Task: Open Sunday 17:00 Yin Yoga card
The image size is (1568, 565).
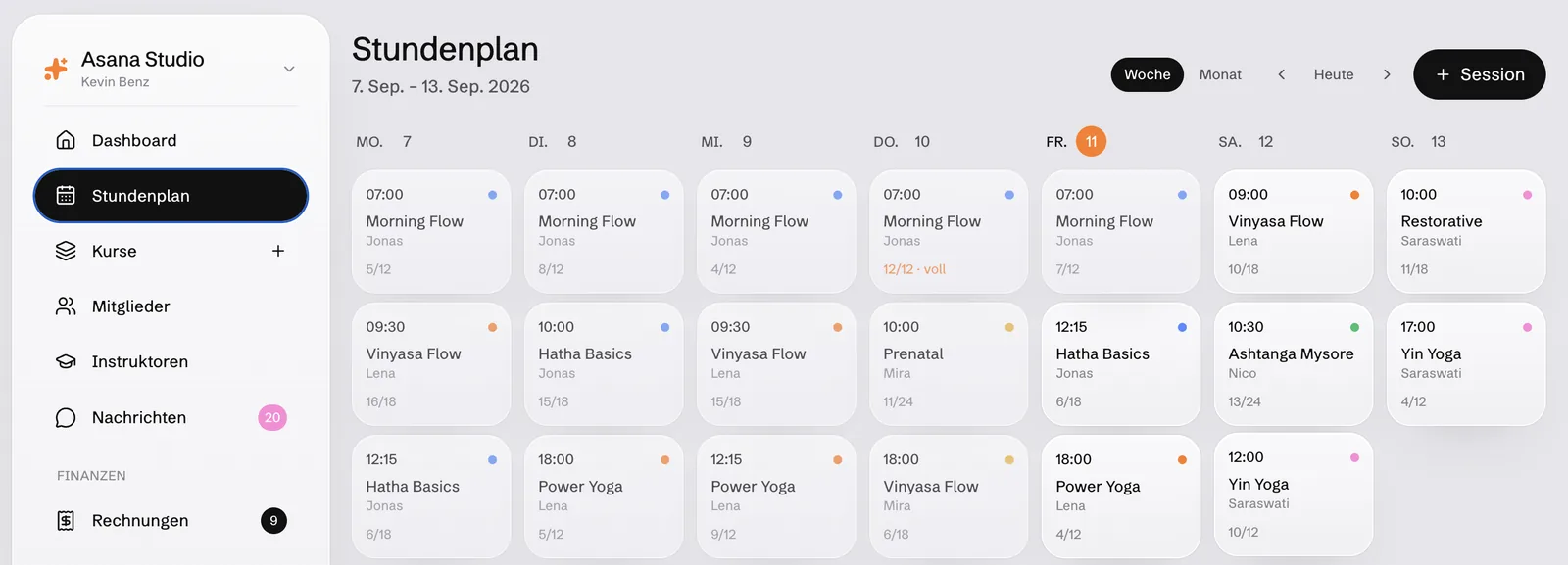Action: tap(1466, 364)
